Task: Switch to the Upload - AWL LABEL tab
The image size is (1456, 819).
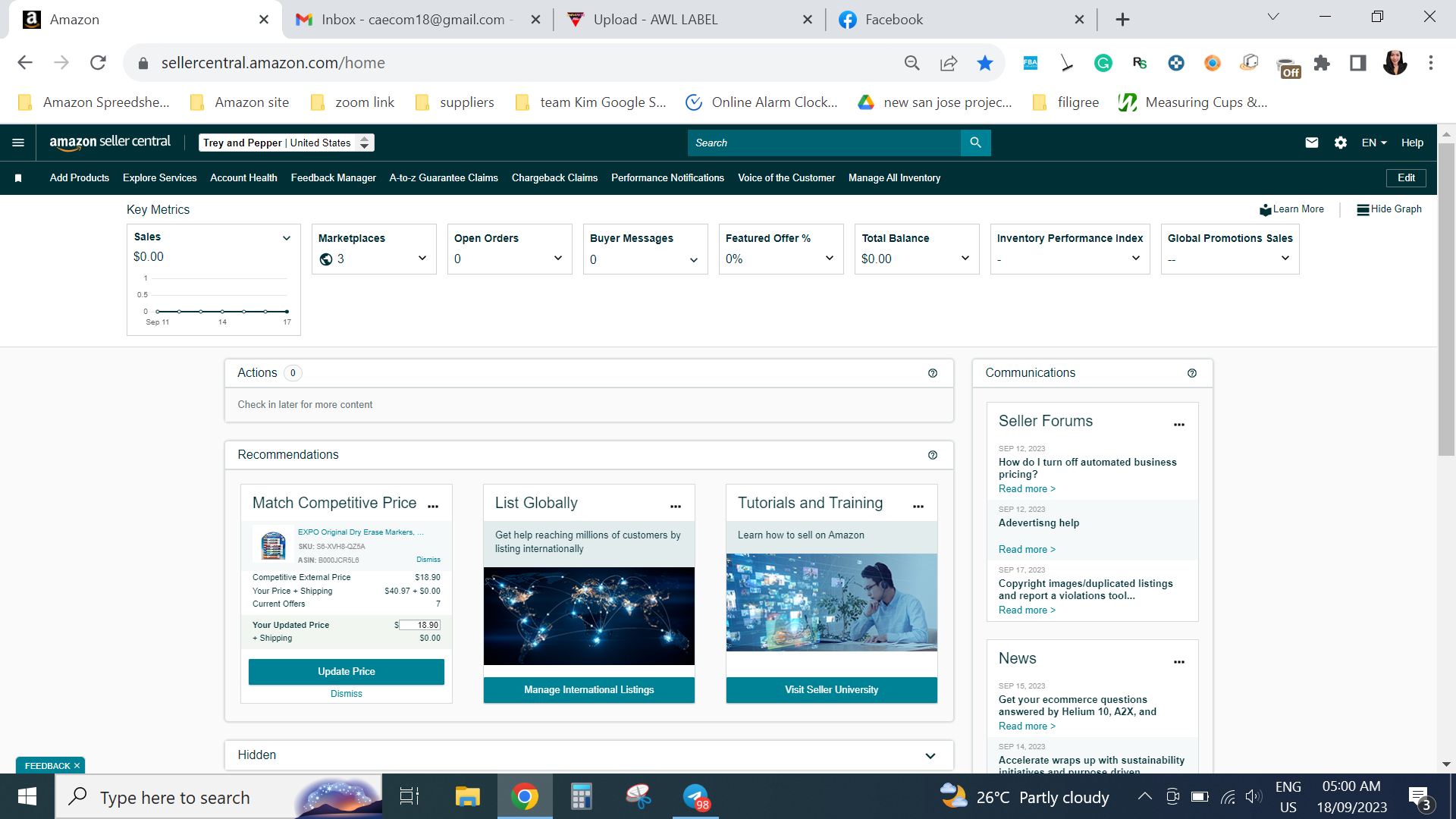Action: point(689,20)
